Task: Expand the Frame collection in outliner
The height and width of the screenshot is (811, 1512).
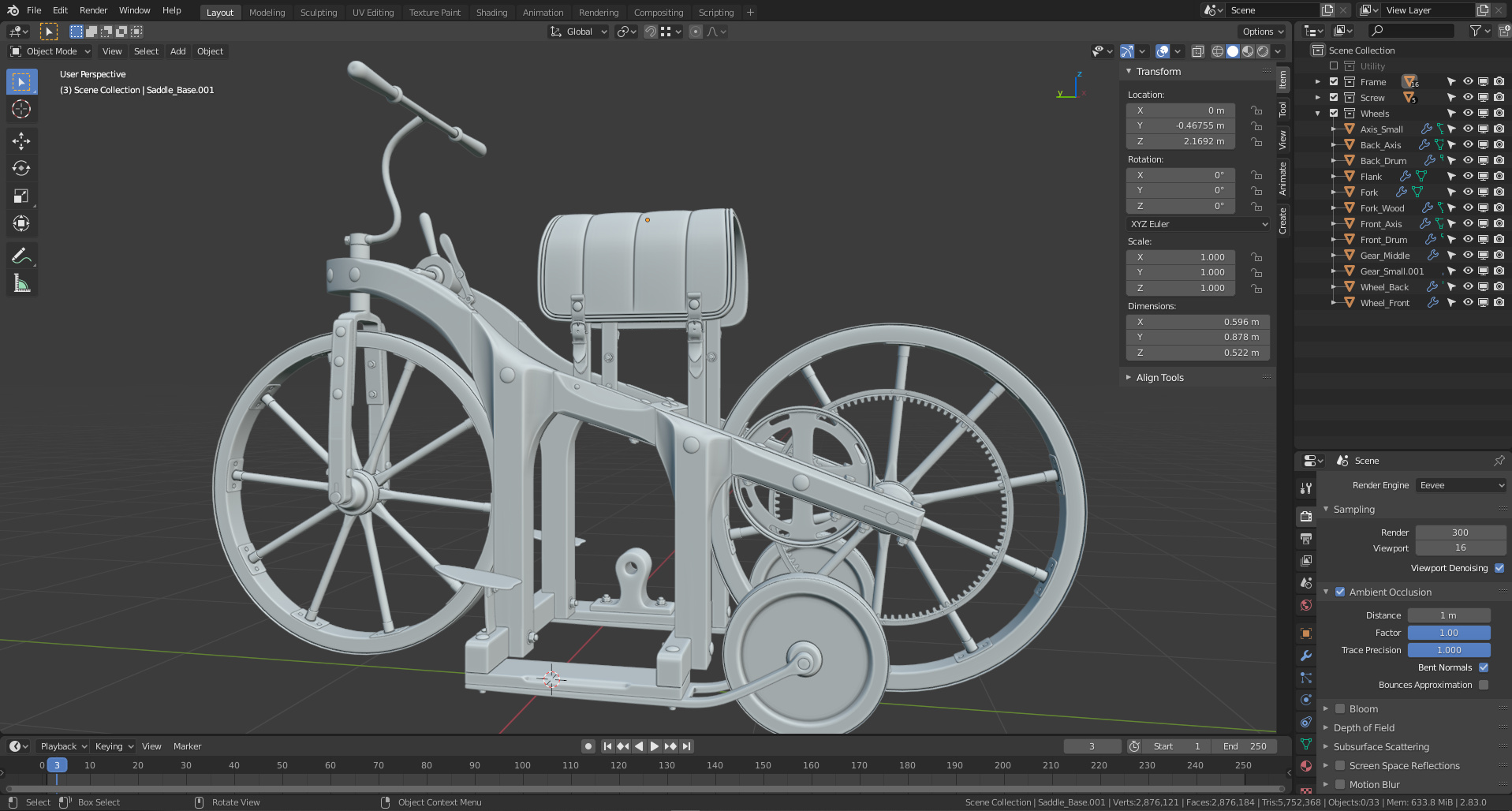Action: (1317, 82)
